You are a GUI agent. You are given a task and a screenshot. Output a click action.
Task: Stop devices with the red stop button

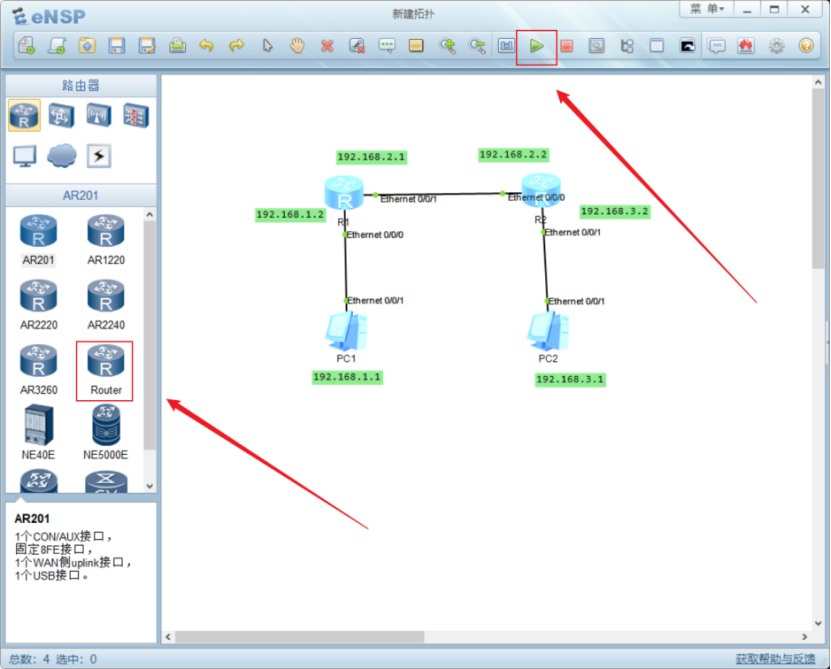point(567,46)
